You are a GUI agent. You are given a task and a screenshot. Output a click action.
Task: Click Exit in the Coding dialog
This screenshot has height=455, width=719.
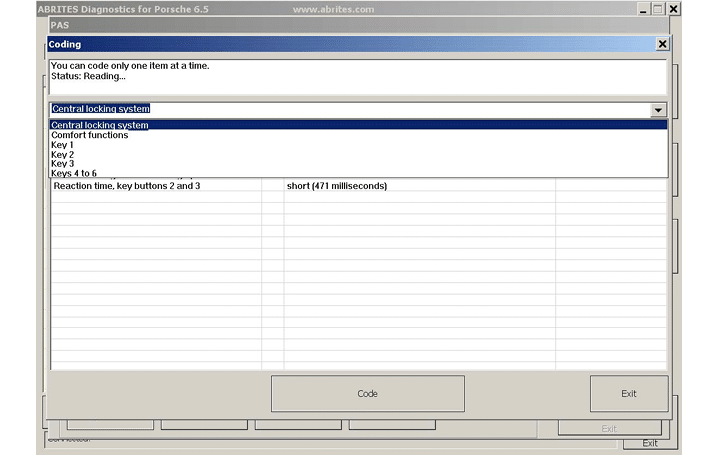(628, 394)
